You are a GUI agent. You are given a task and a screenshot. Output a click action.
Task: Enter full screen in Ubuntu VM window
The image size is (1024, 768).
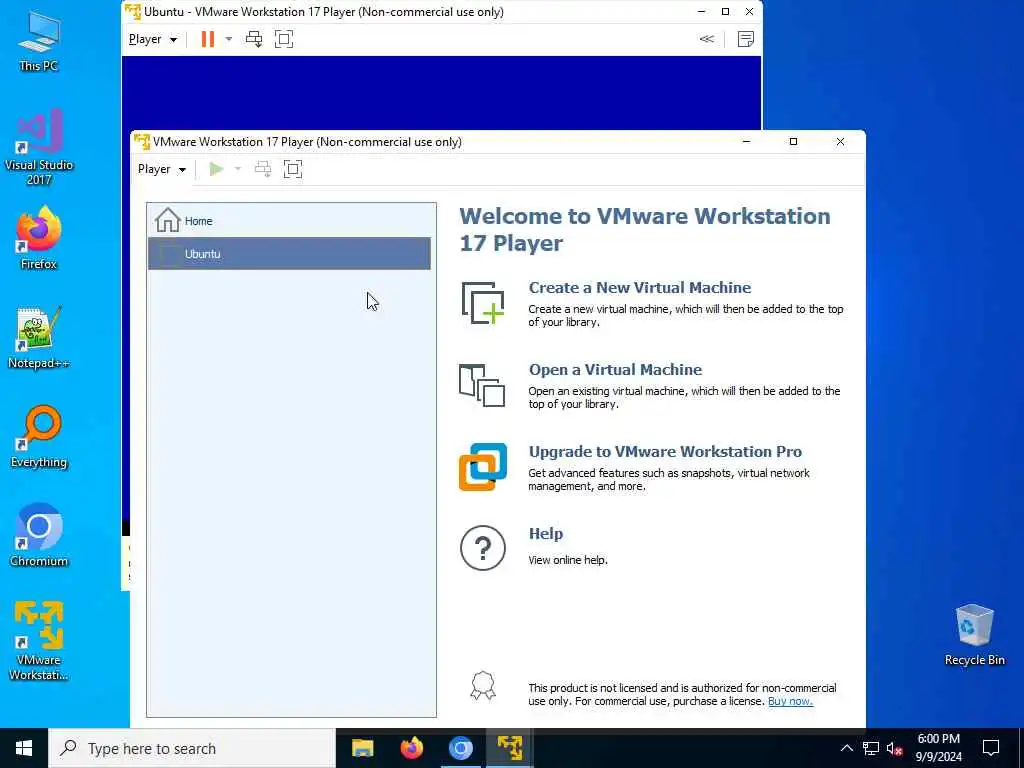pyautogui.click(x=284, y=39)
